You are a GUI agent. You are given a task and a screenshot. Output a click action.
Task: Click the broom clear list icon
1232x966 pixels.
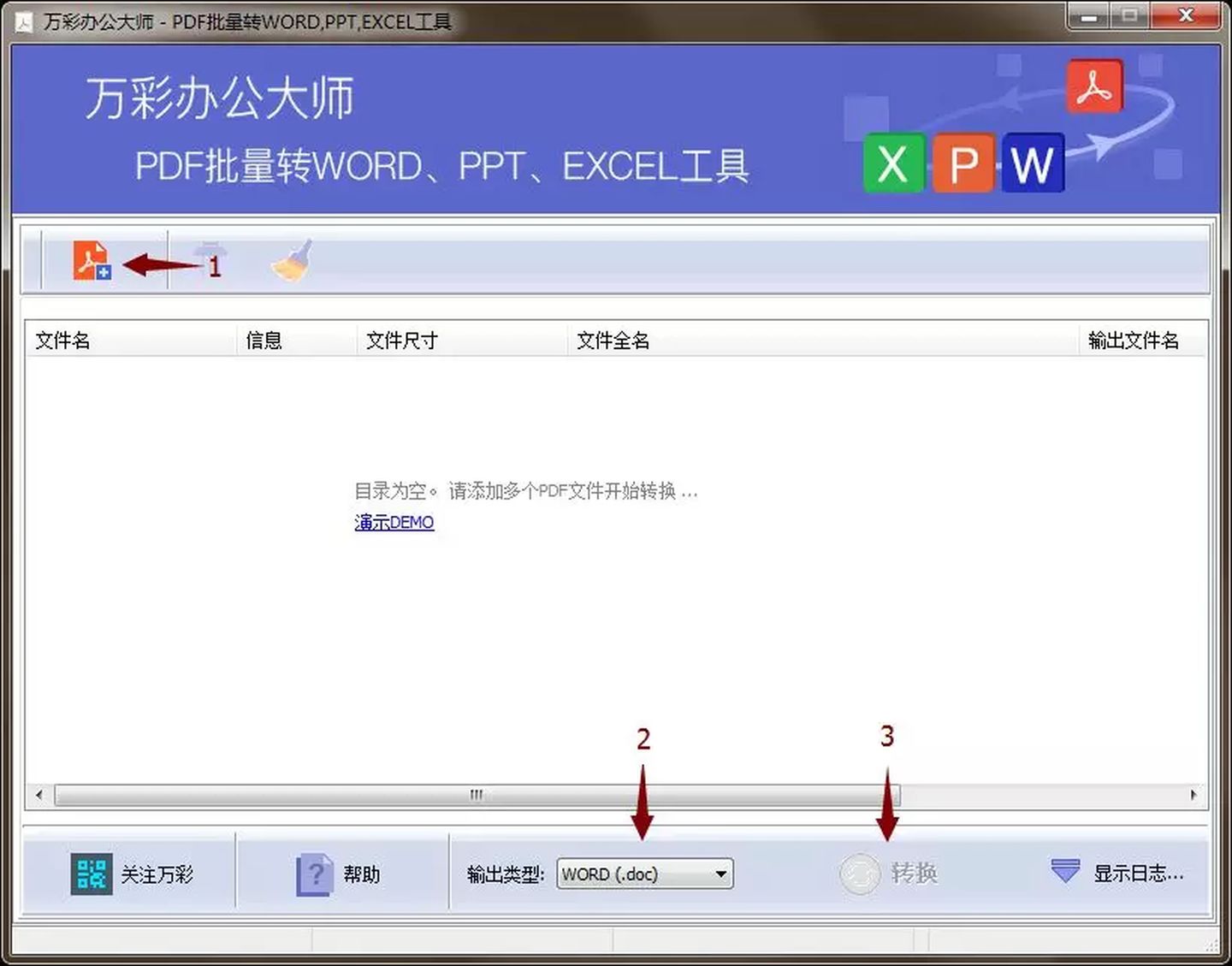[x=292, y=260]
